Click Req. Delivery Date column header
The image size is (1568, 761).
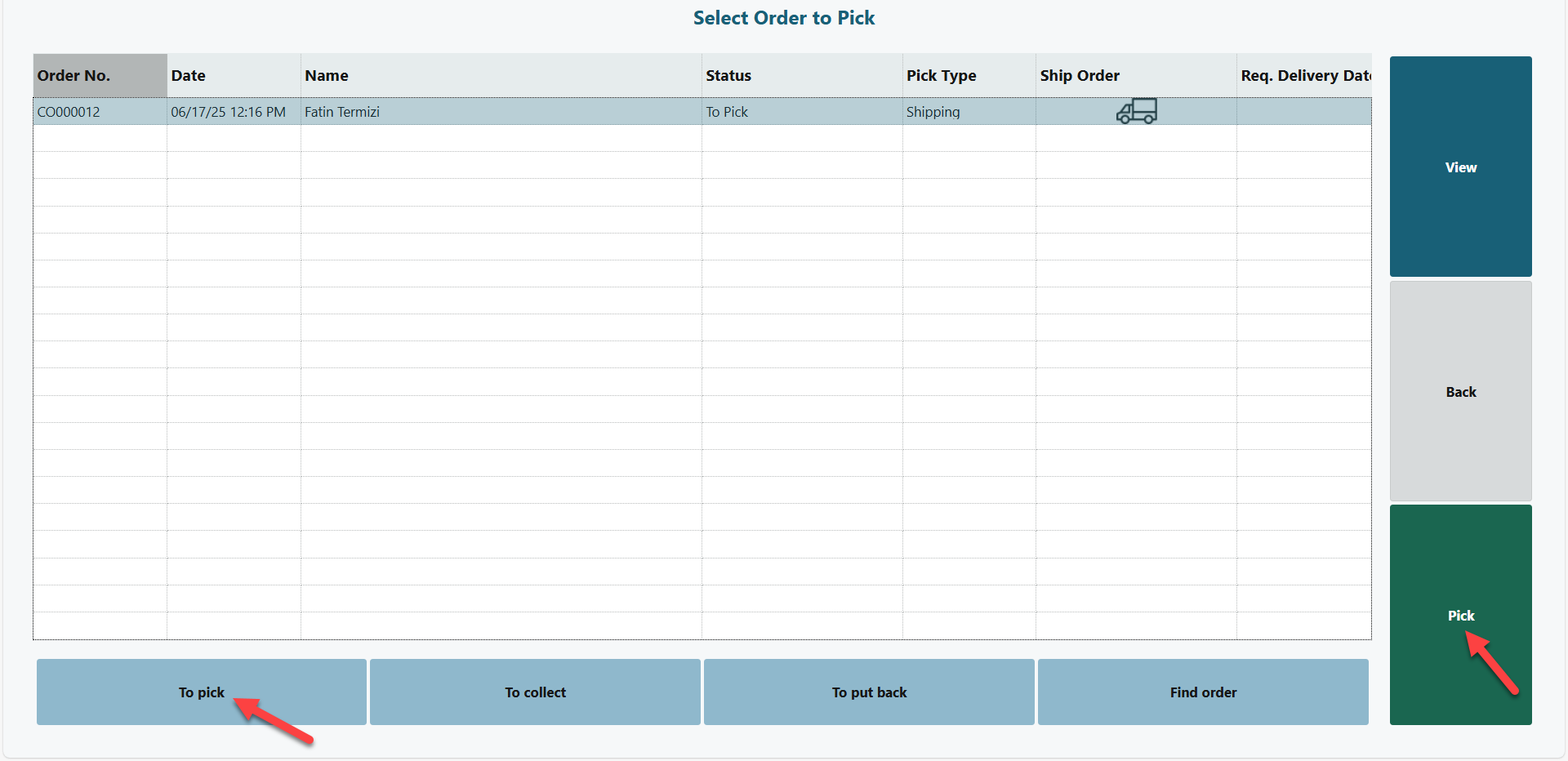[1303, 75]
